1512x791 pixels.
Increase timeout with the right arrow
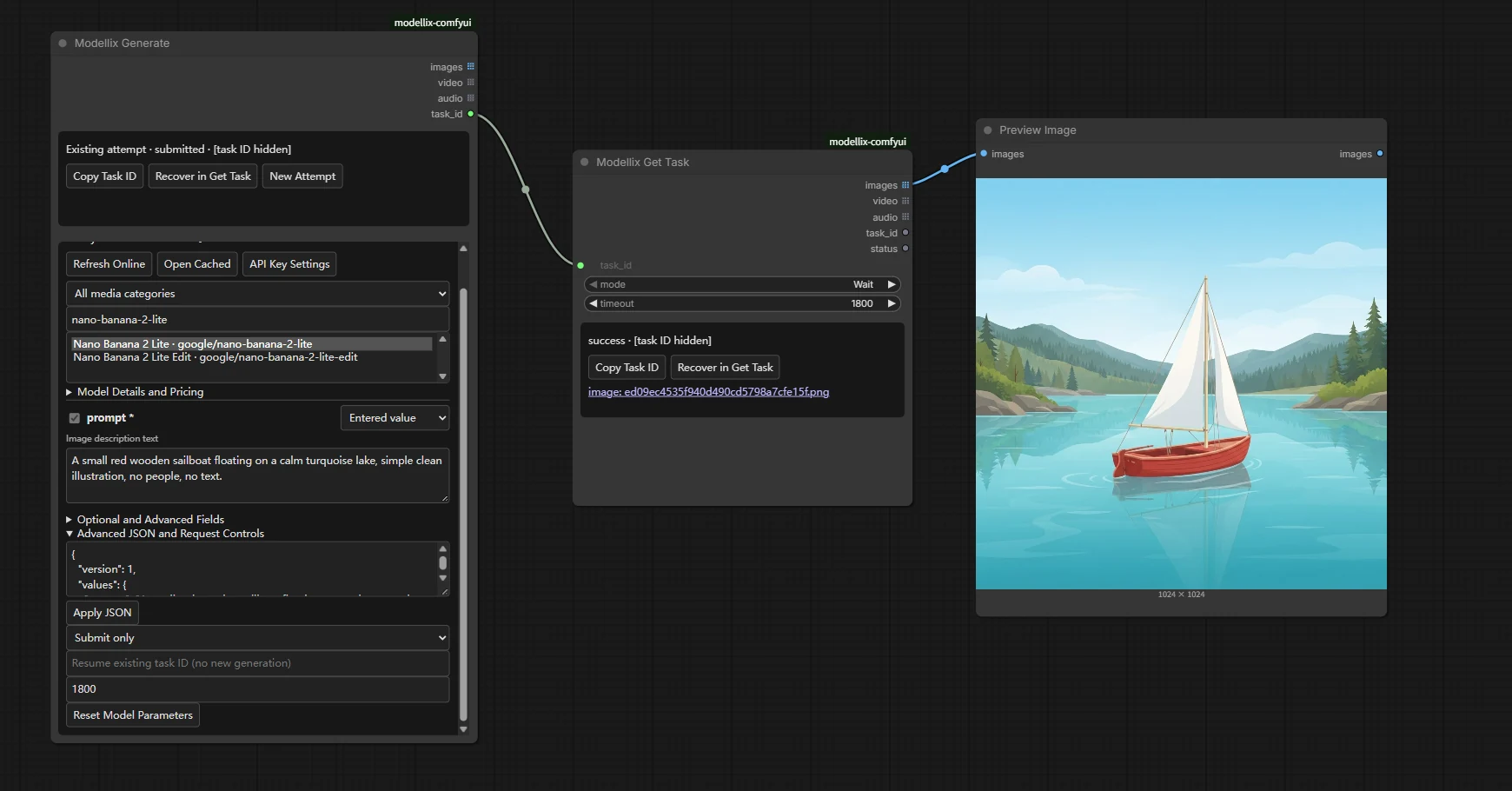pyautogui.click(x=892, y=303)
